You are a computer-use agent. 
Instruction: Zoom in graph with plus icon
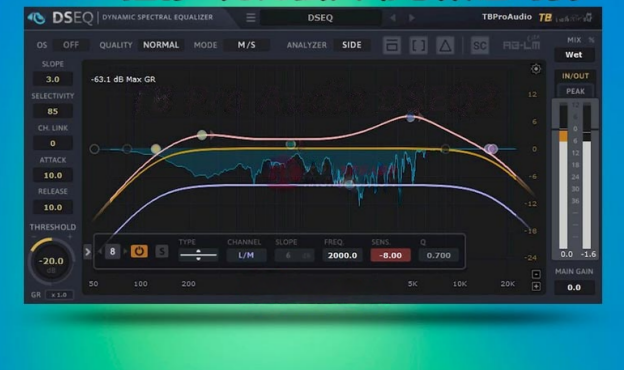536,286
